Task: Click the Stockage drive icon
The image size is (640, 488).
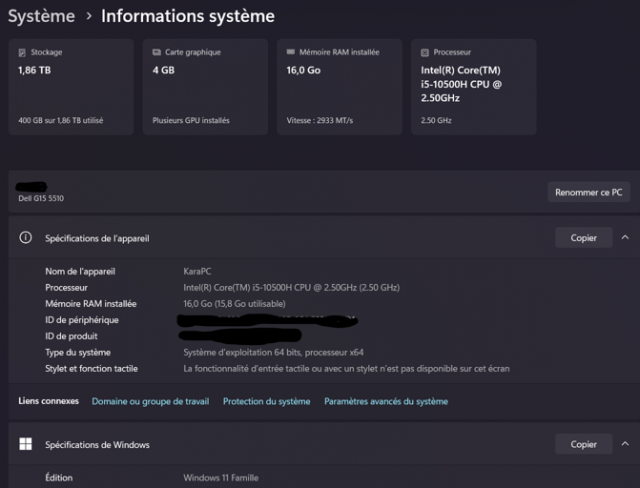Action: [23, 52]
